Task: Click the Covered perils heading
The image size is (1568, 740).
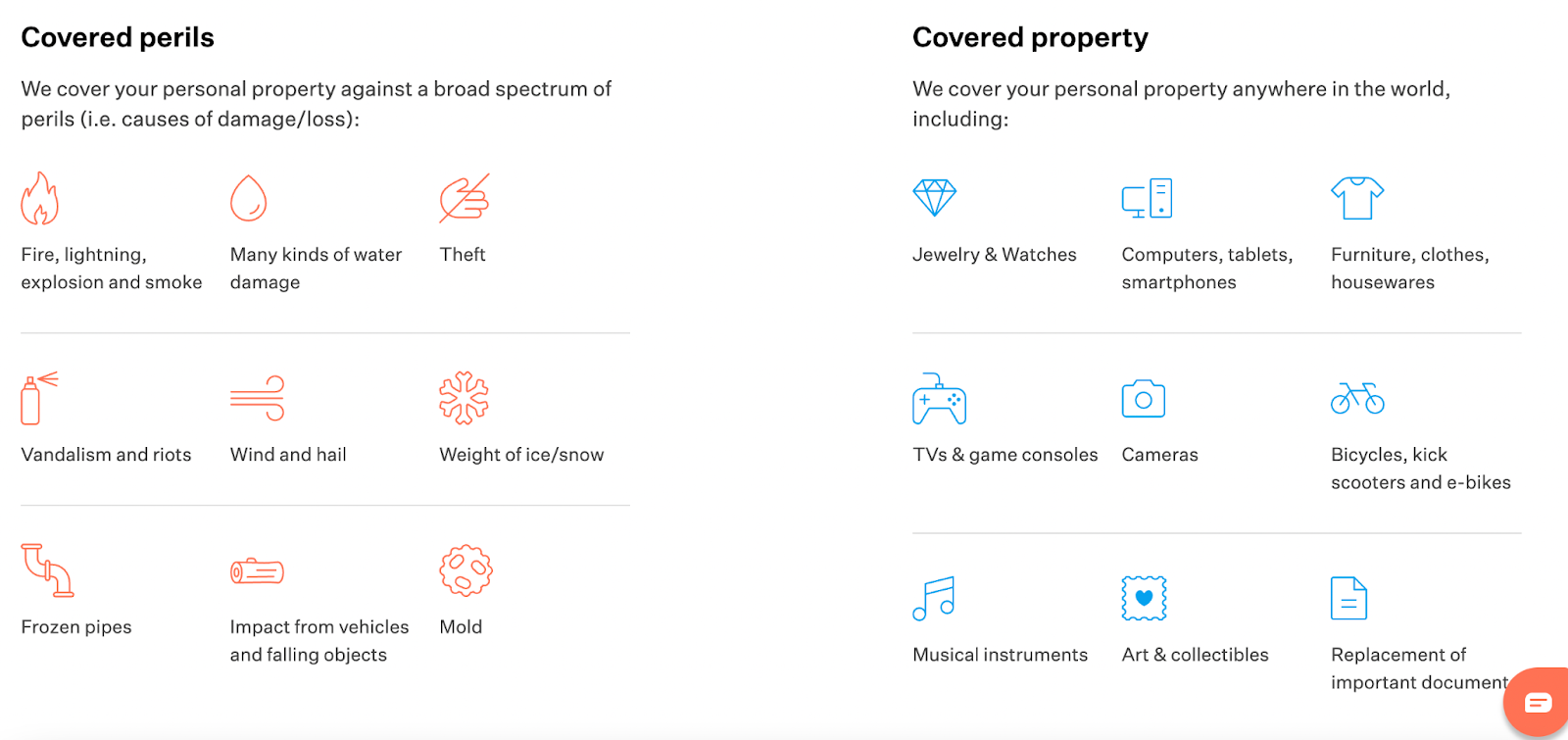Action: coord(118,37)
